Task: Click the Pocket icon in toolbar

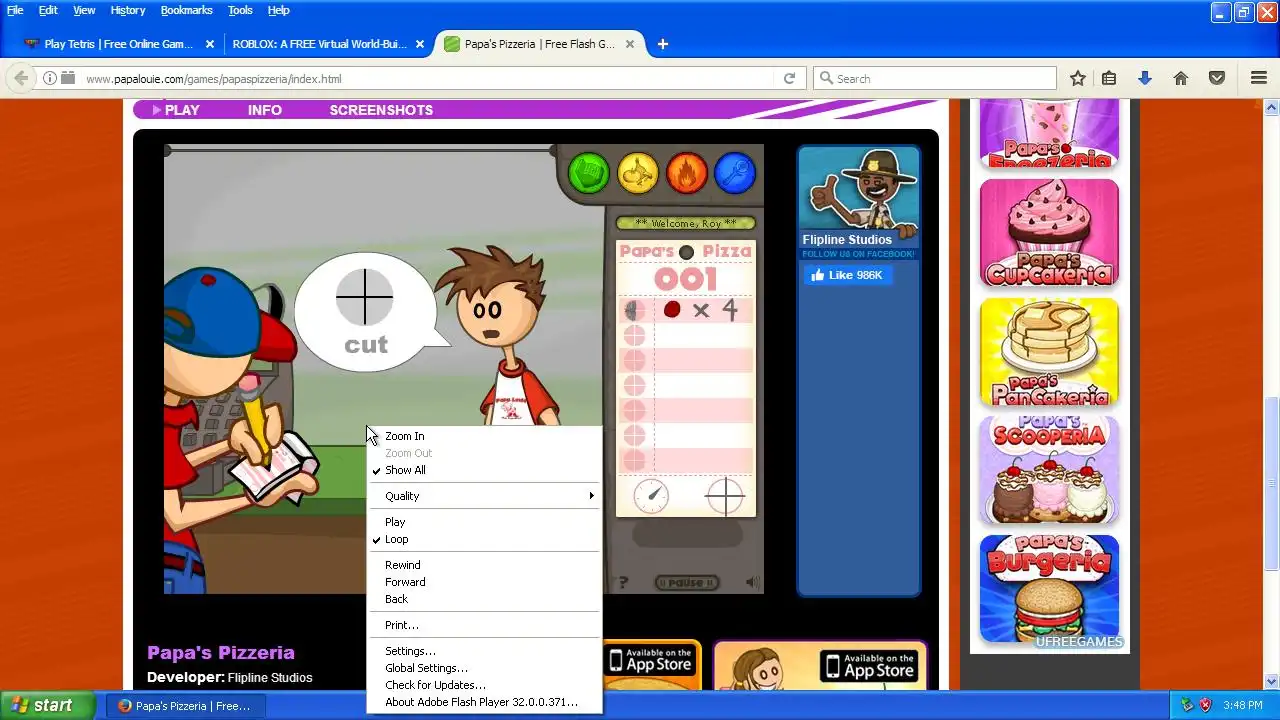Action: 1217,78
